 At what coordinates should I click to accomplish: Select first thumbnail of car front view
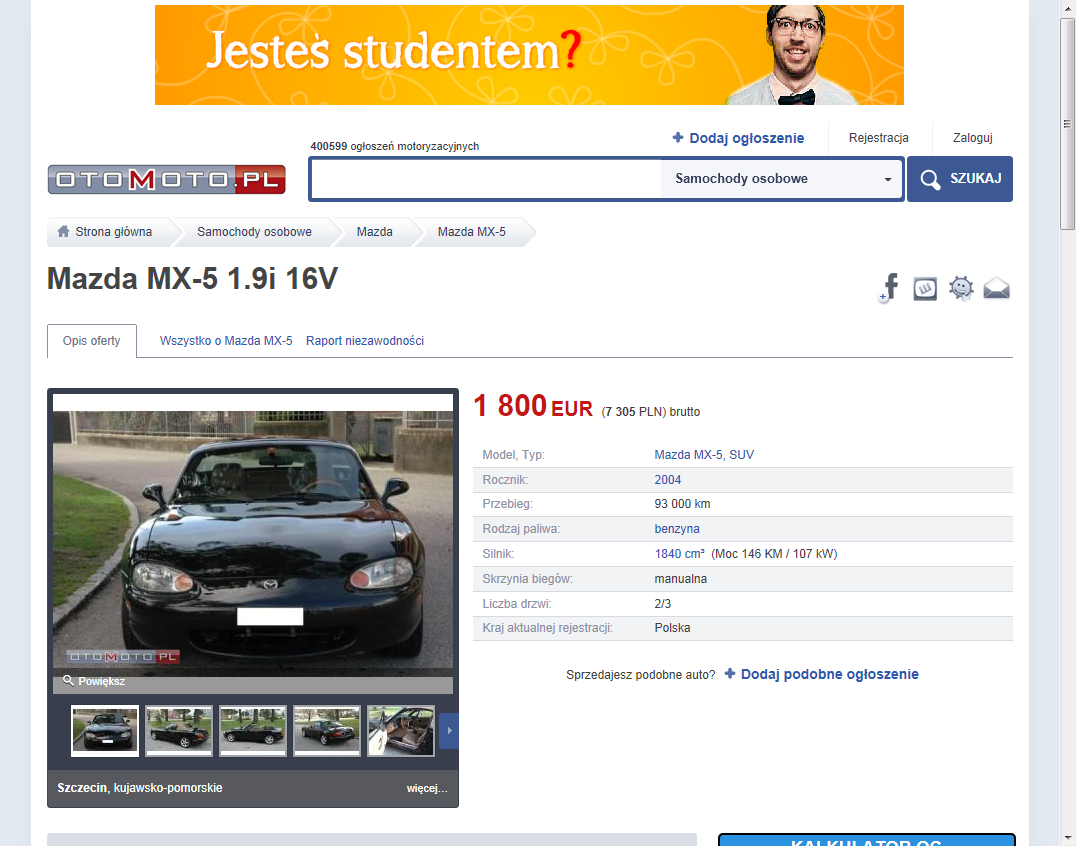(x=105, y=731)
